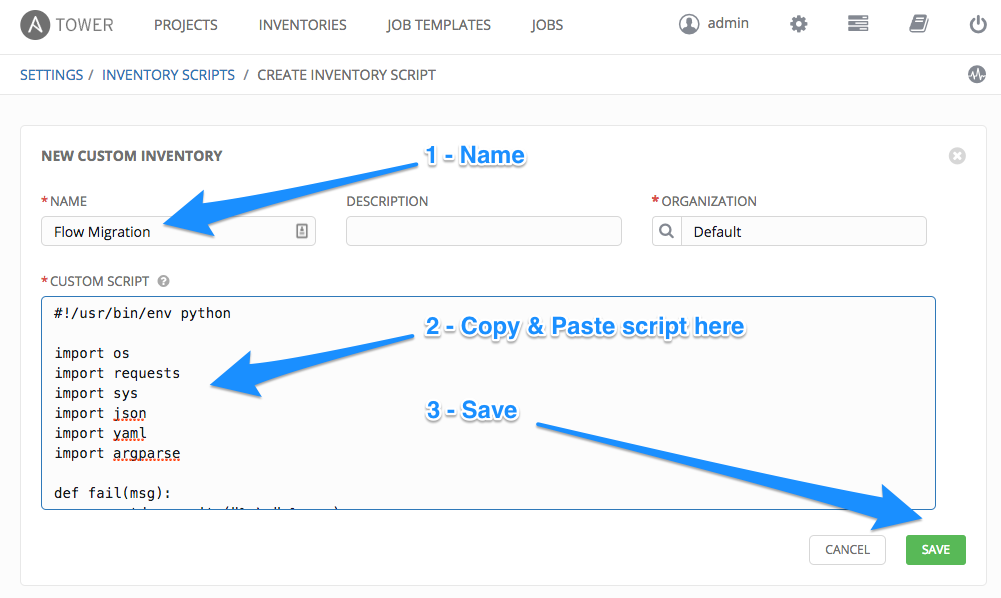Click the Cancel button
The height and width of the screenshot is (598, 1001).
coord(847,549)
